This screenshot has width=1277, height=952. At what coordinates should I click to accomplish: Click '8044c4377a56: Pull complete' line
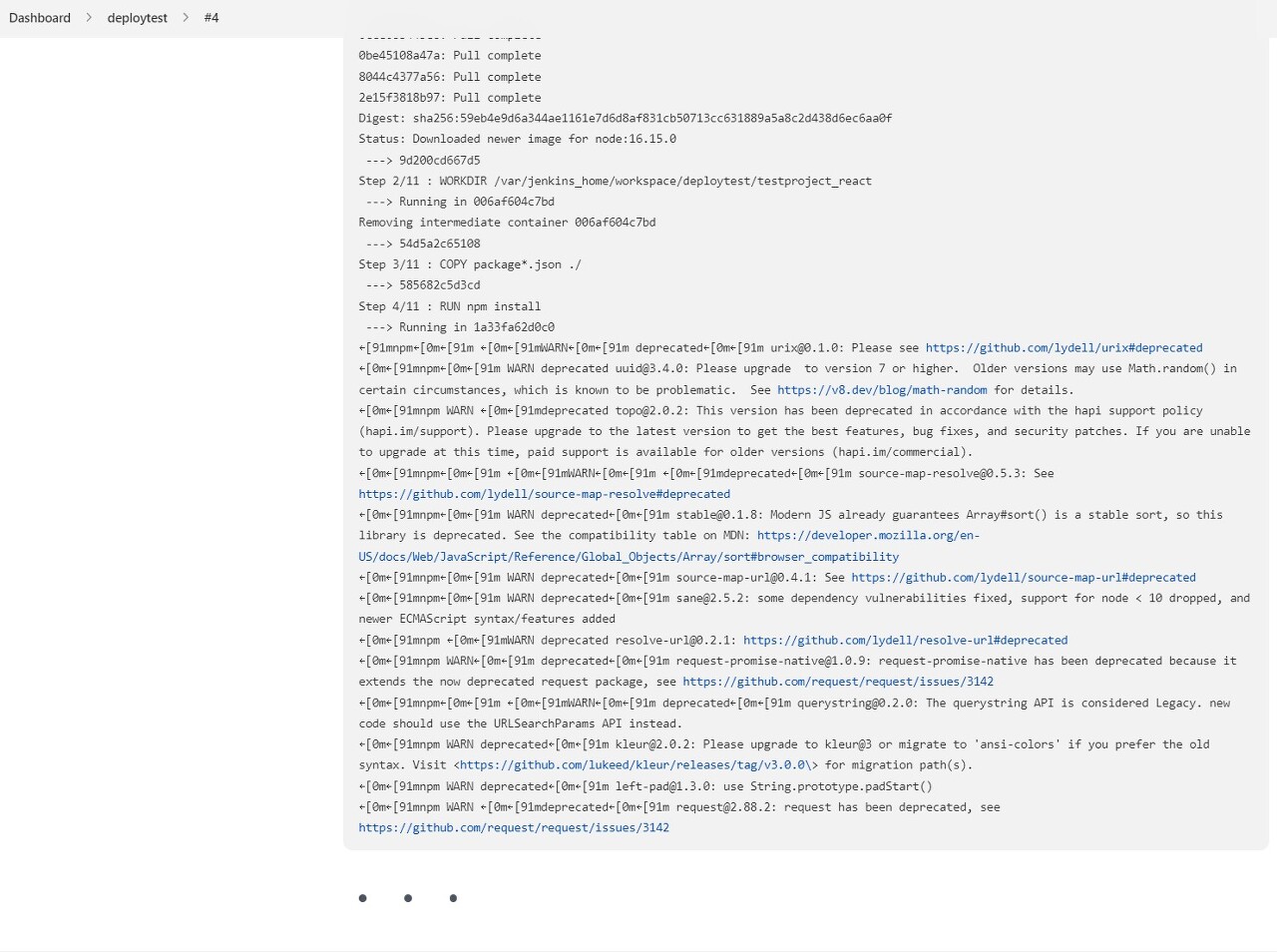tap(450, 77)
